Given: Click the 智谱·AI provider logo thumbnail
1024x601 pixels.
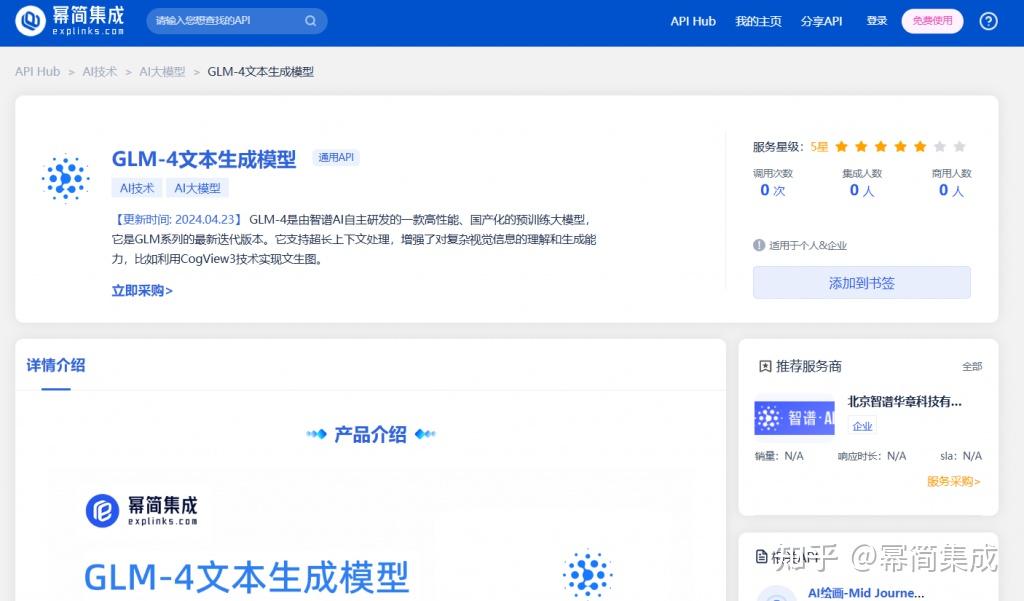Looking at the screenshot, I should (794, 417).
